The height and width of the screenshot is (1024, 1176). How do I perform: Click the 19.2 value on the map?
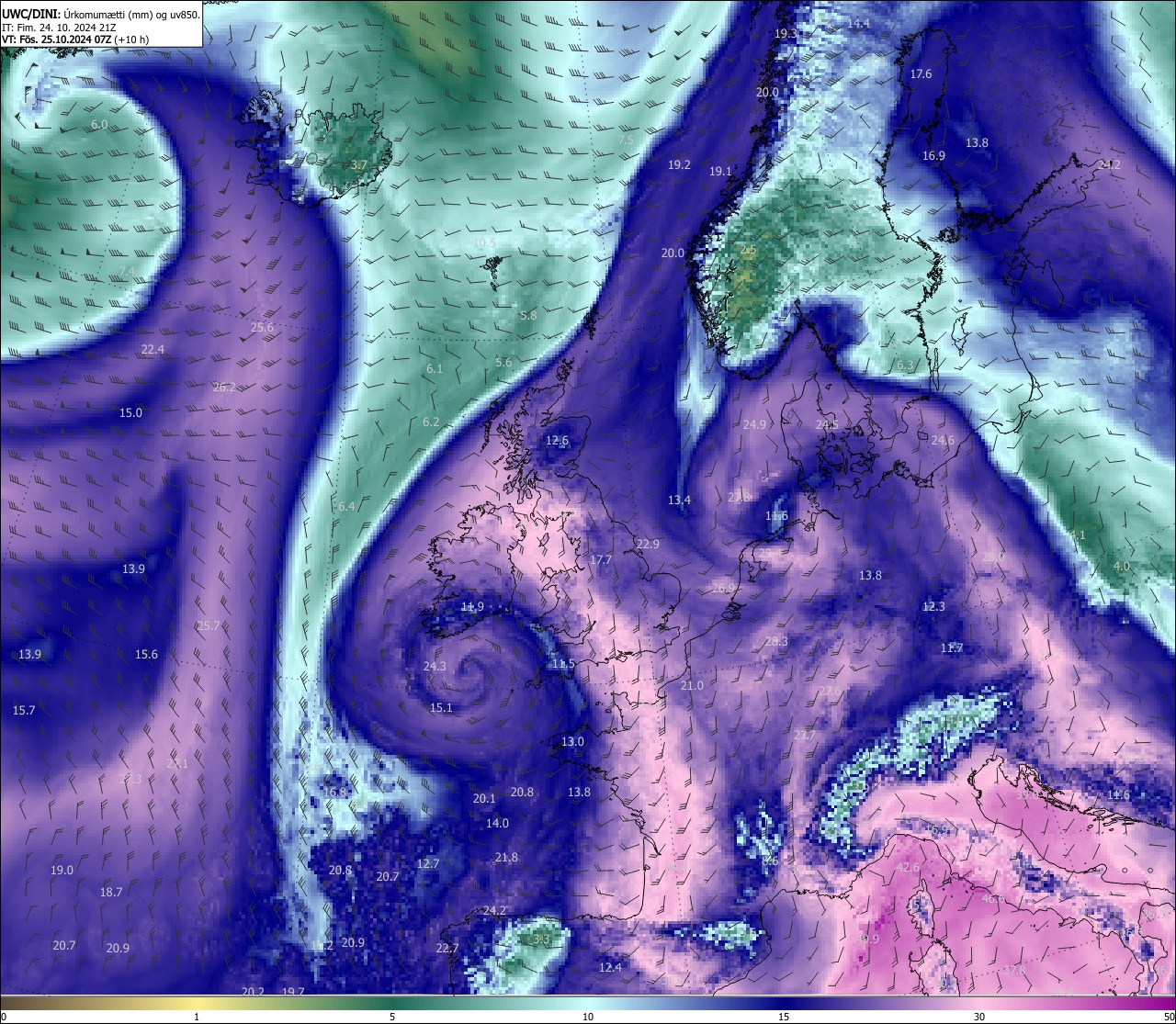(x=679, y=164)
